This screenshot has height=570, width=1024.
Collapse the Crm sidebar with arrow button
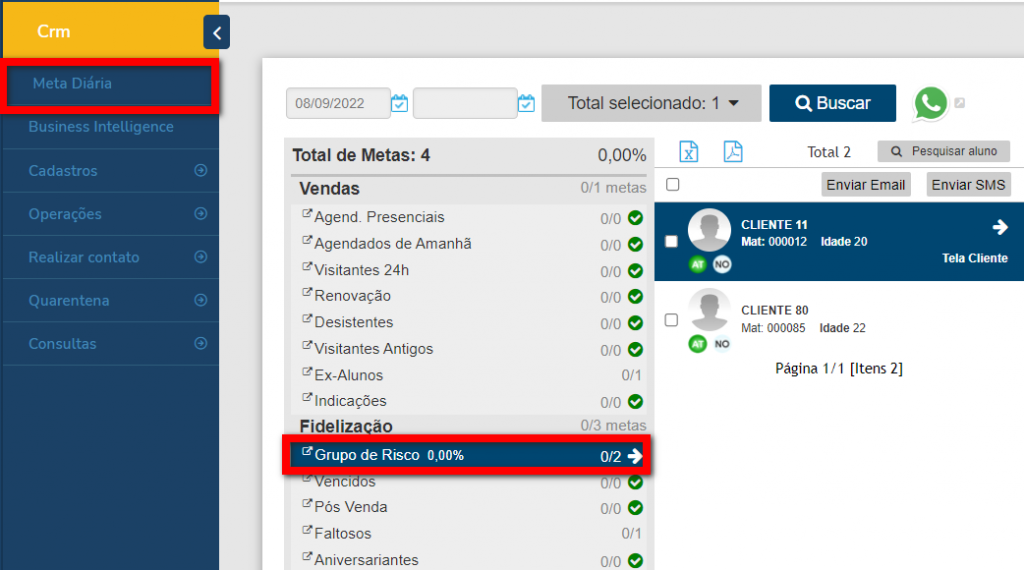216,32
